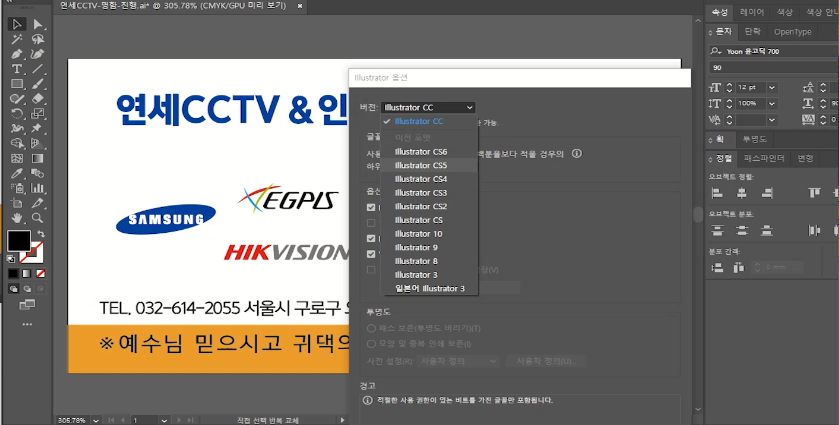Select the Magic Wand tool

point(17,39)
